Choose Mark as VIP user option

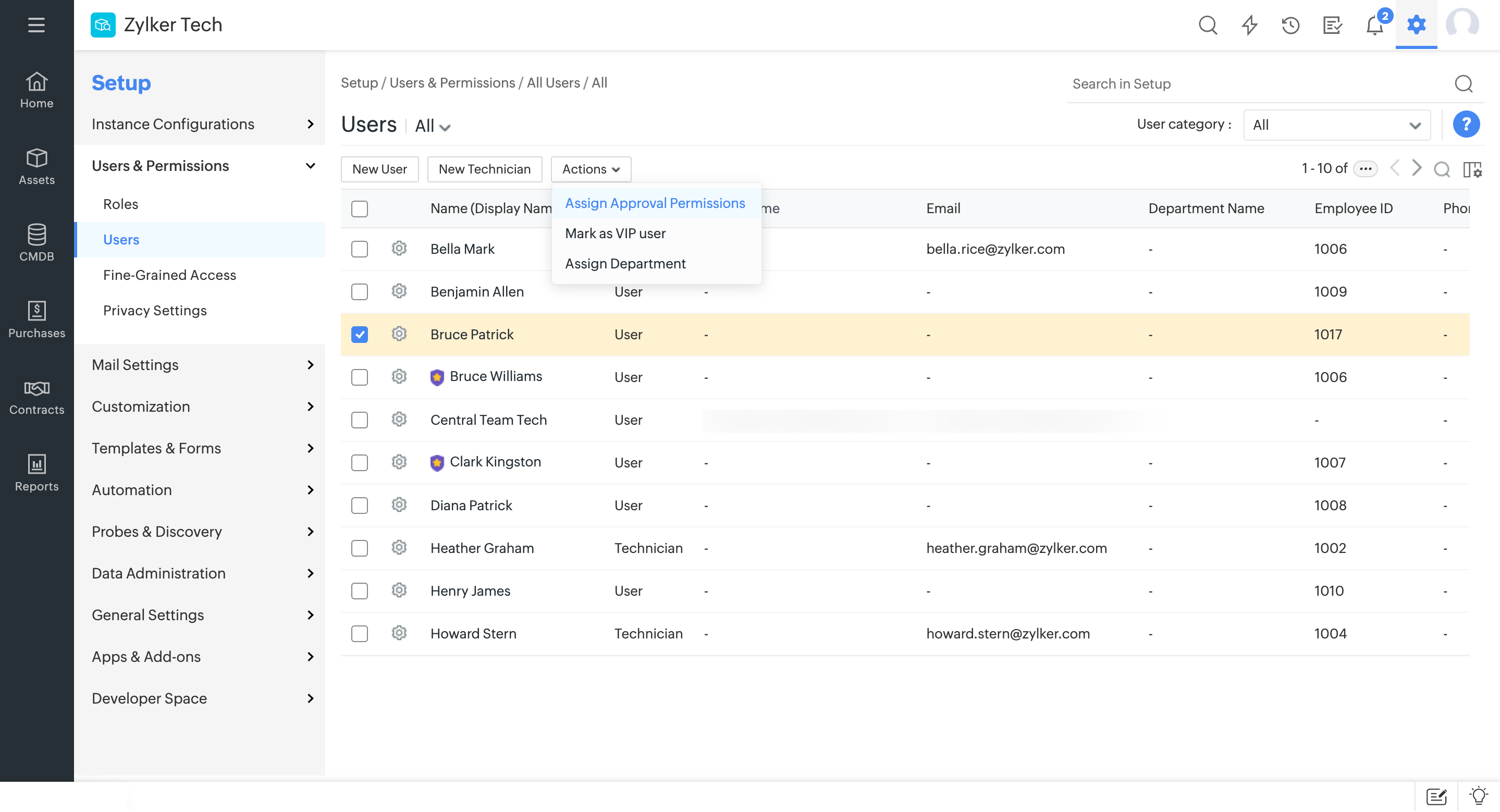tap(615, 233)
